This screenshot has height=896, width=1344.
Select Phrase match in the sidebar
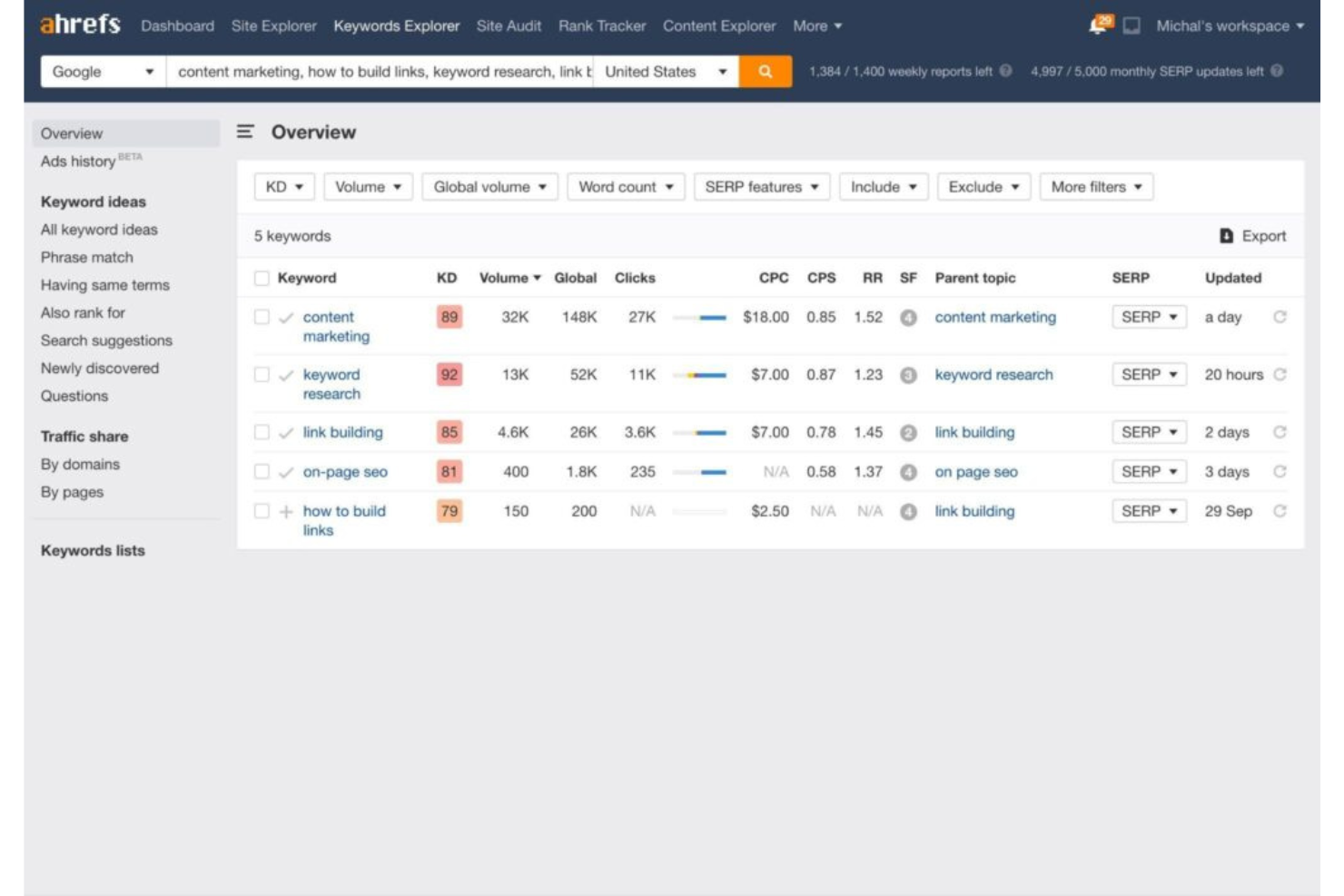86,257
